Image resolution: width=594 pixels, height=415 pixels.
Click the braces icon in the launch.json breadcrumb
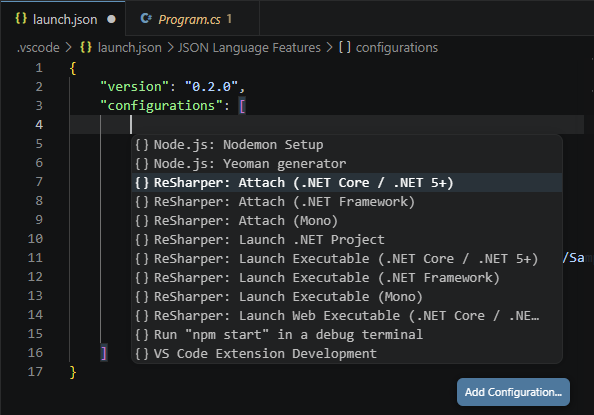(x=86, y=47)
